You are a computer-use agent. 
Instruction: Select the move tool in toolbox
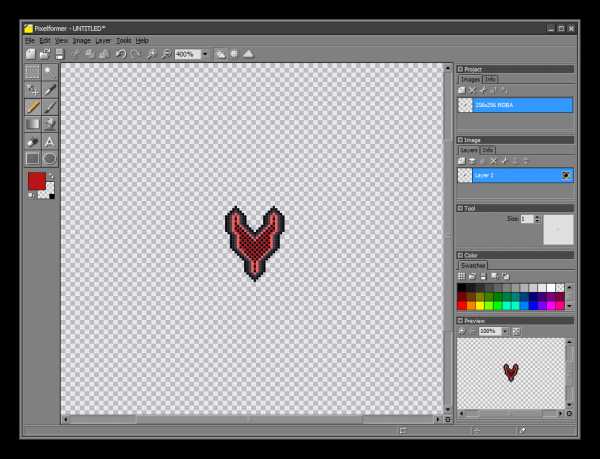(33, 90)
